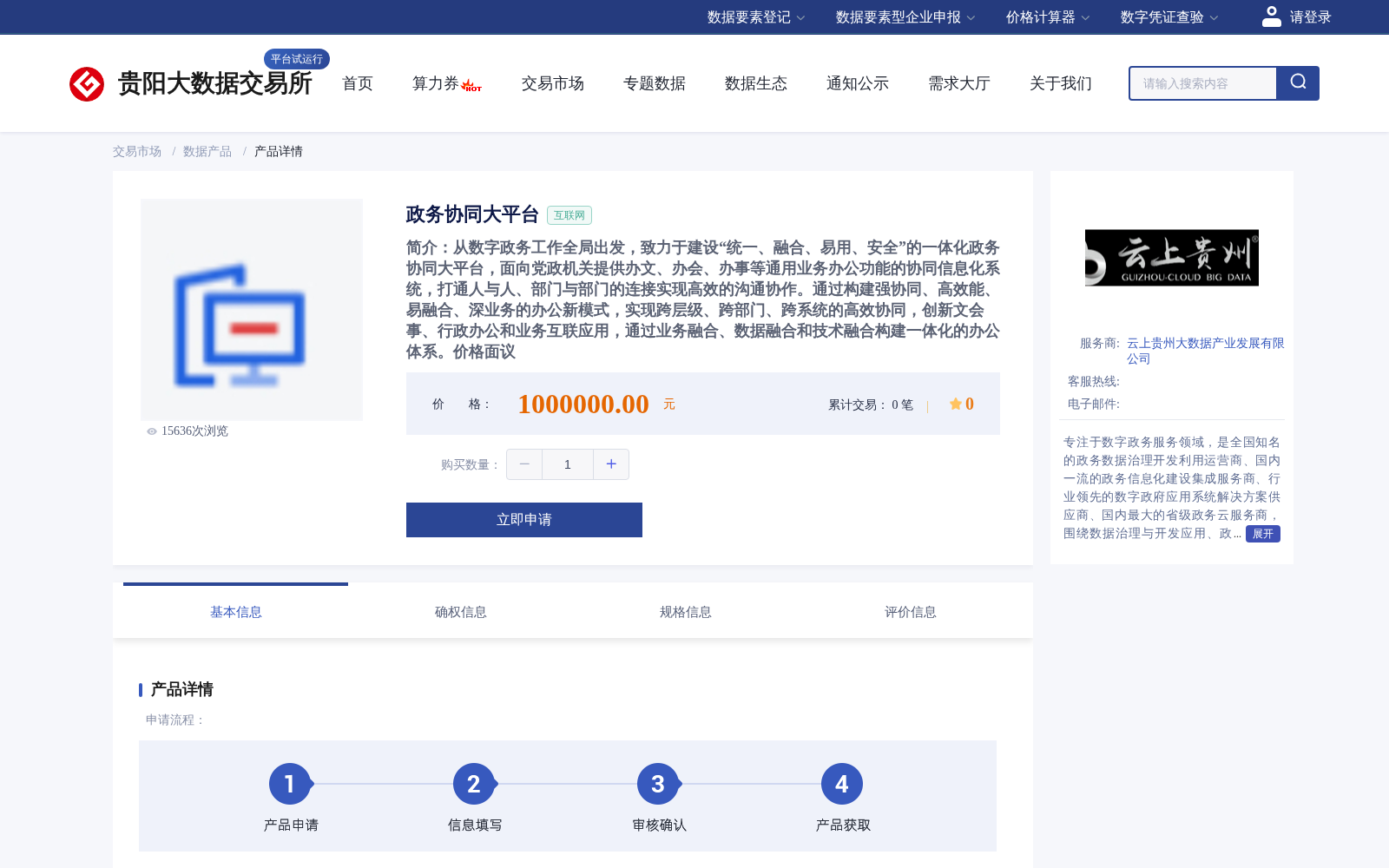The height and width of the screenshot is (868, 1389).
Task: Open 关于我们 navigation item
Action: (x=1061, y=83)
